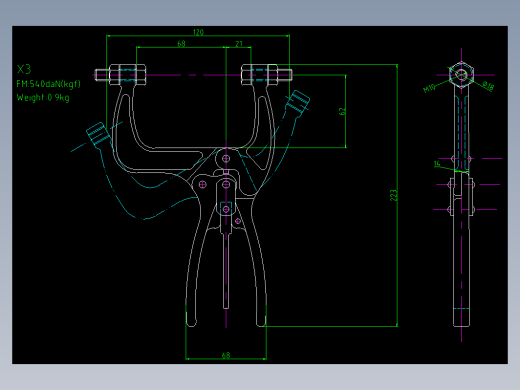Click the release lever tip between handles
Viewport: 520px width, 390px height.
[226, 305]
